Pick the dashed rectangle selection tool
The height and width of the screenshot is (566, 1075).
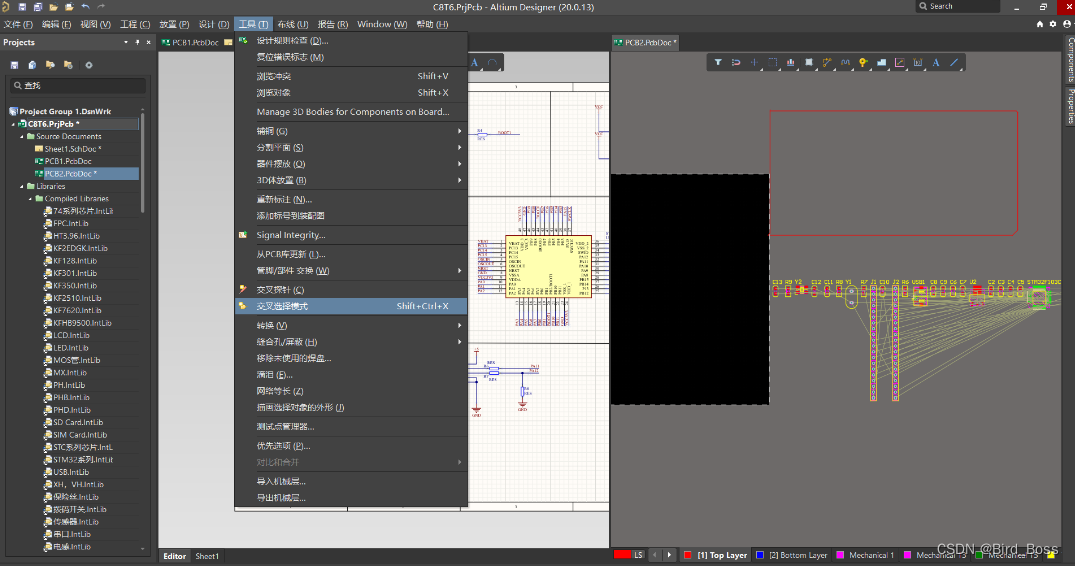tap(772, 62)
